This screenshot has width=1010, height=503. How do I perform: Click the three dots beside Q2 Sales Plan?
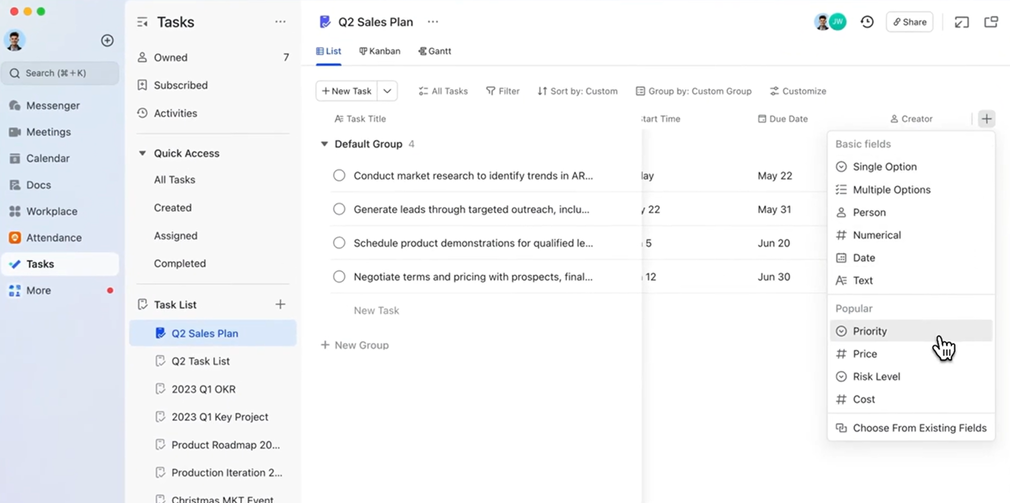433,22
